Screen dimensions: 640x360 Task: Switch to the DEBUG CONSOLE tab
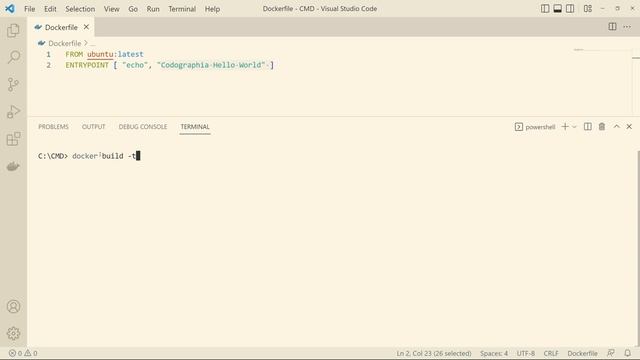pos(143,127)
